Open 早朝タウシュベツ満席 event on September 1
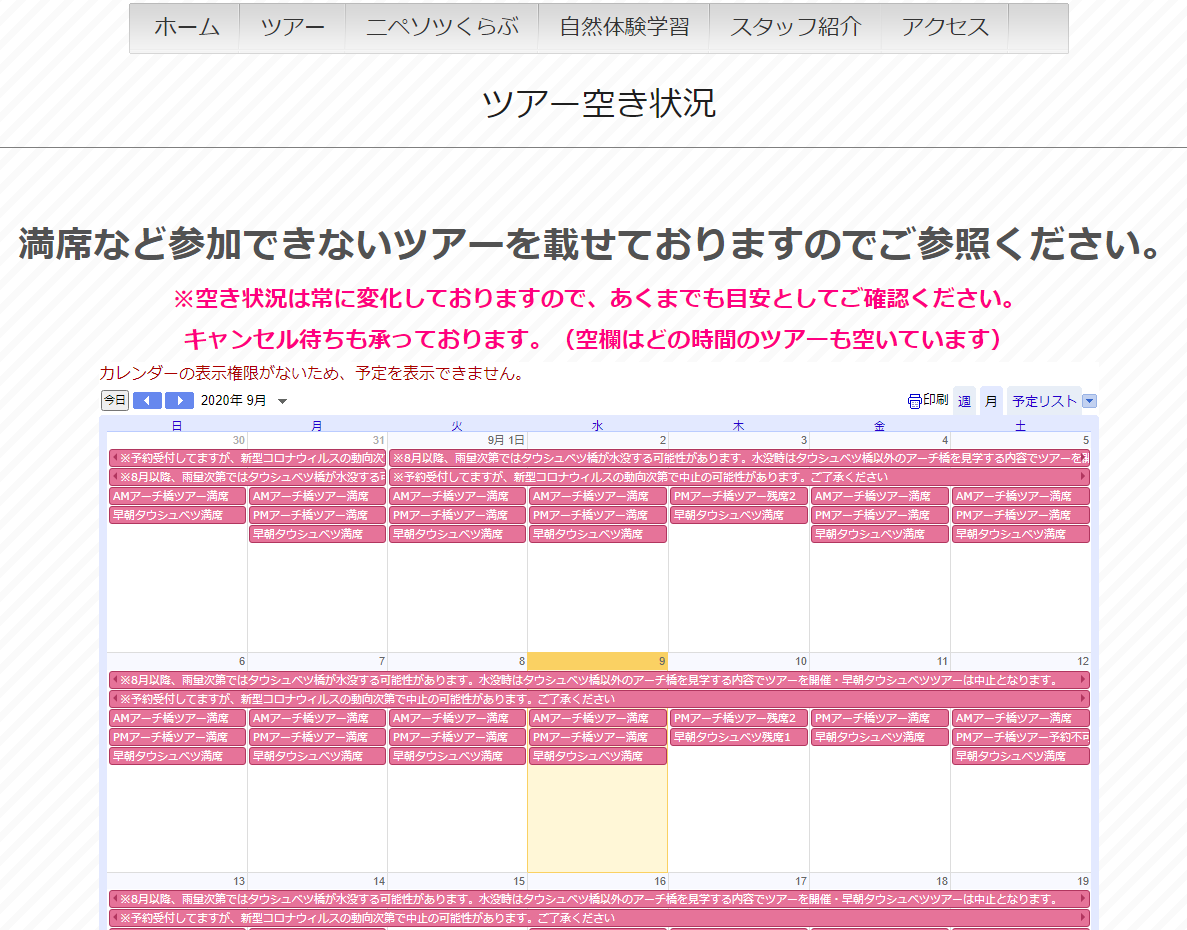 457,533
